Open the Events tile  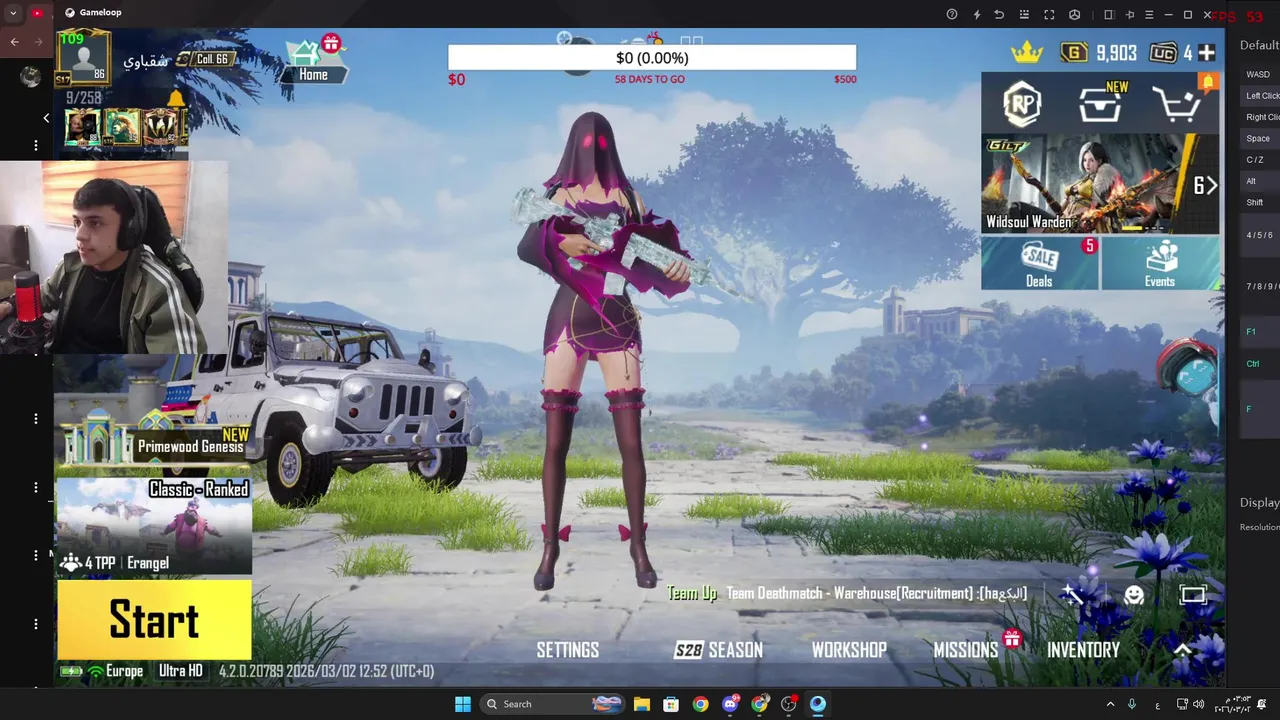[x=1160, y=263]
